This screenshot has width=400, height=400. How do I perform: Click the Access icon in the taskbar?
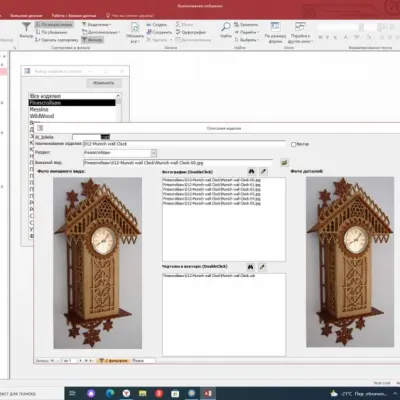208,393
